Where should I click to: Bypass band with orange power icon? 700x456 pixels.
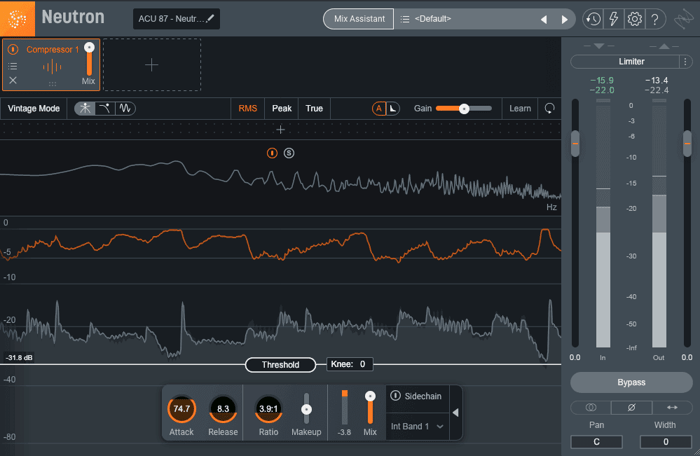coord(272,153)
